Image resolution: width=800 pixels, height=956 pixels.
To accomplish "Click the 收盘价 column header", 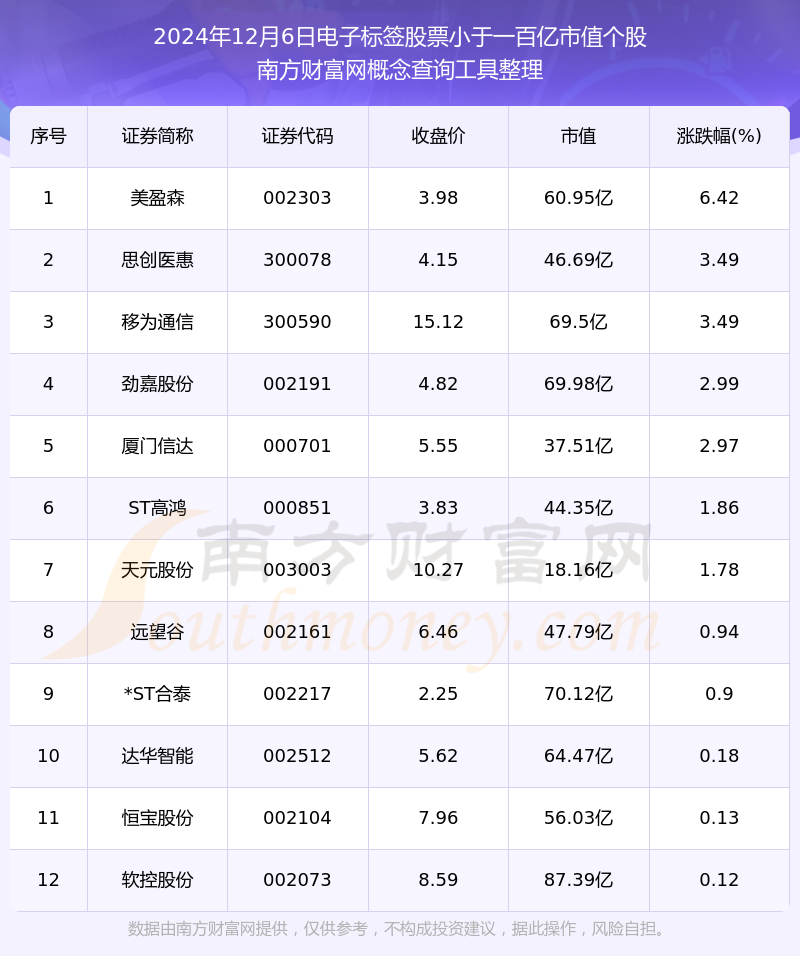I will pyautogui.click(x=438, y=136).
